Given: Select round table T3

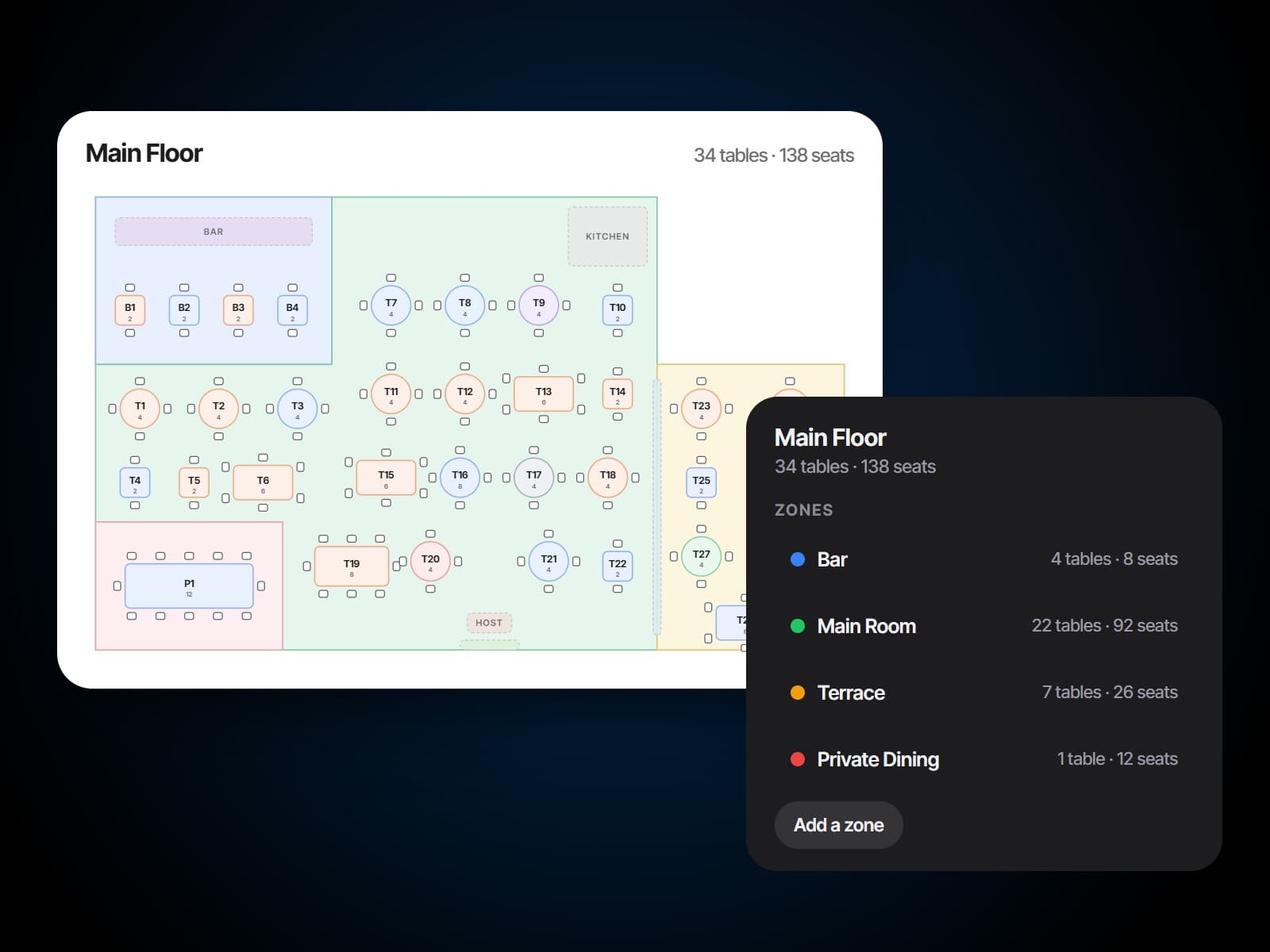Looking at the screenshot, I should click(x=298, y=409).
